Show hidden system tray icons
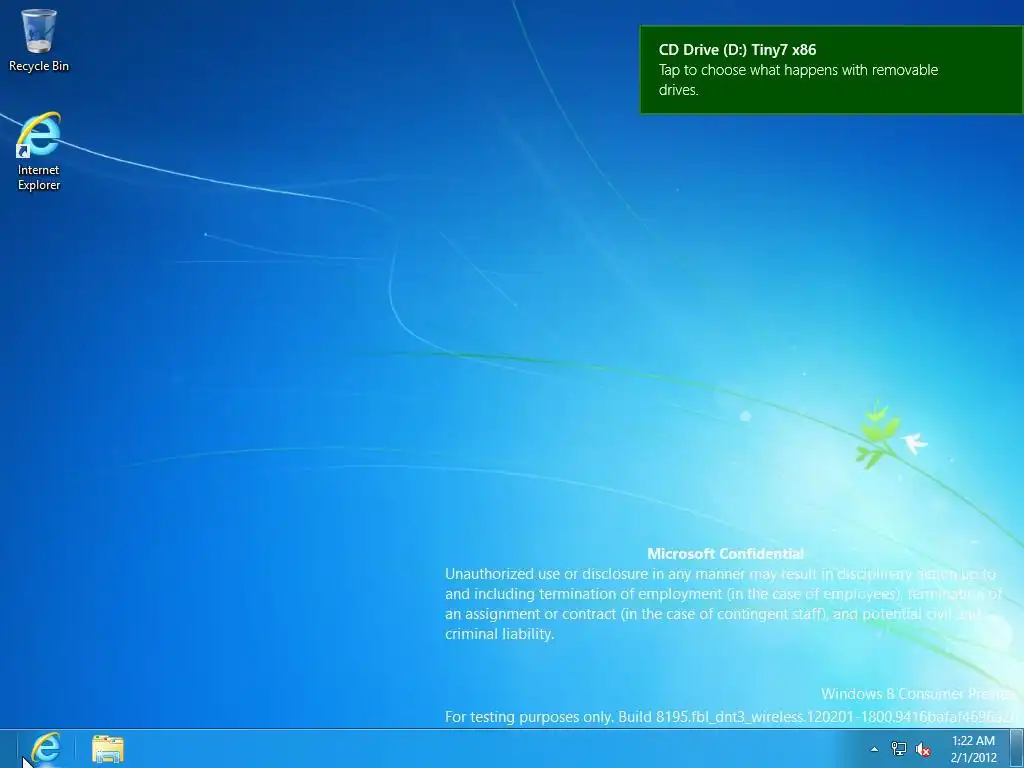 [874, 749]
